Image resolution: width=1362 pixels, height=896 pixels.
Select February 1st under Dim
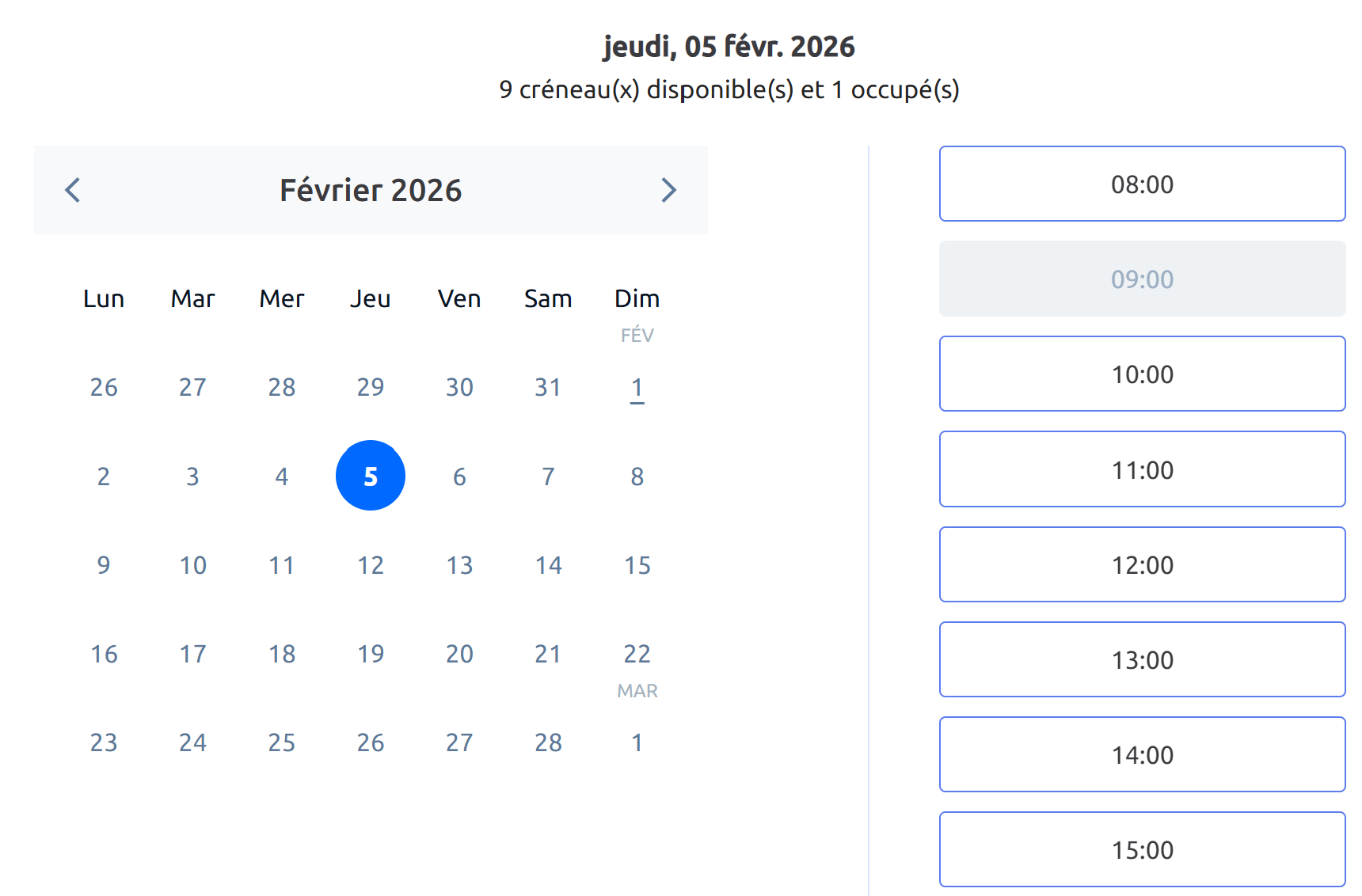pyautogui.click(x=637, y=387)
